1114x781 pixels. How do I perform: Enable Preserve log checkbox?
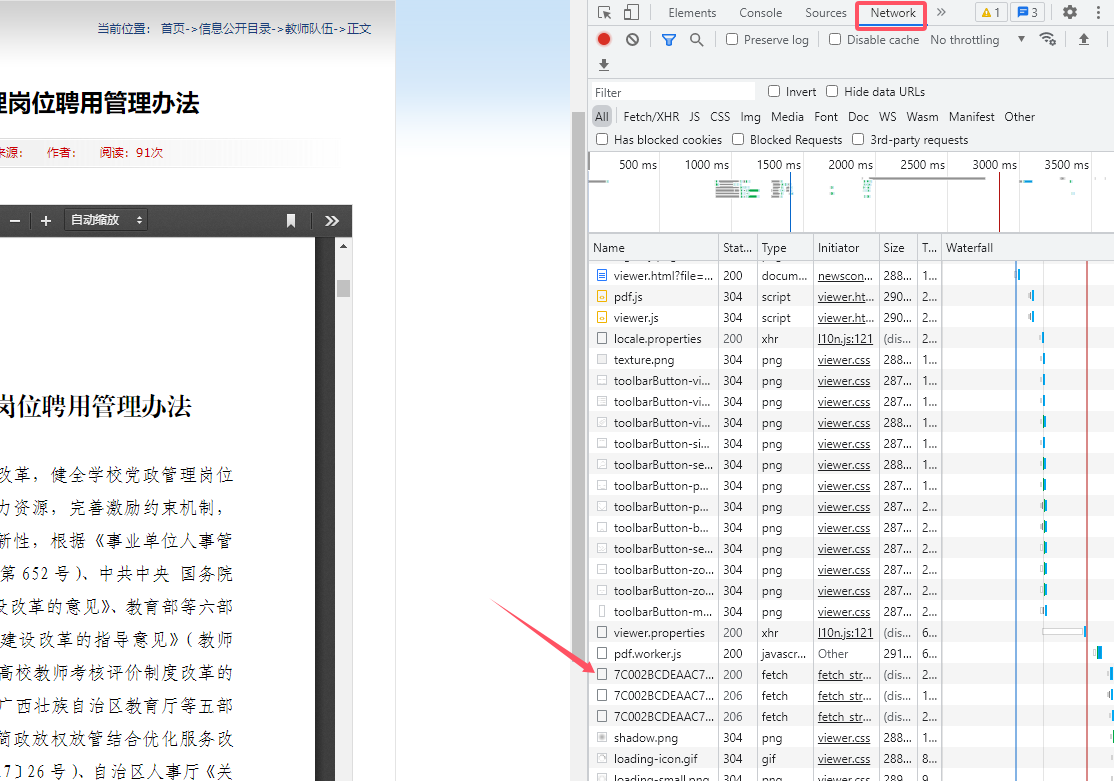(732, 40)
